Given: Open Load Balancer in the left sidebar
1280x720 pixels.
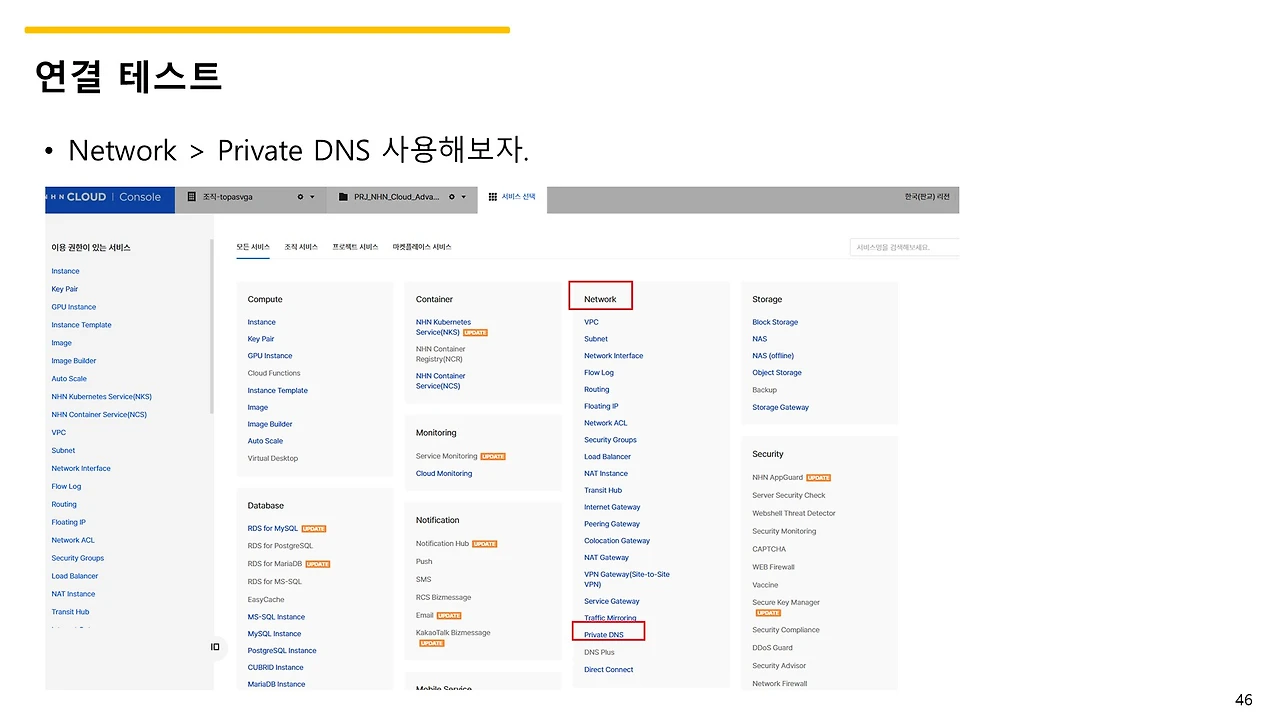Looking at the screenshot, I should [75, 576].
